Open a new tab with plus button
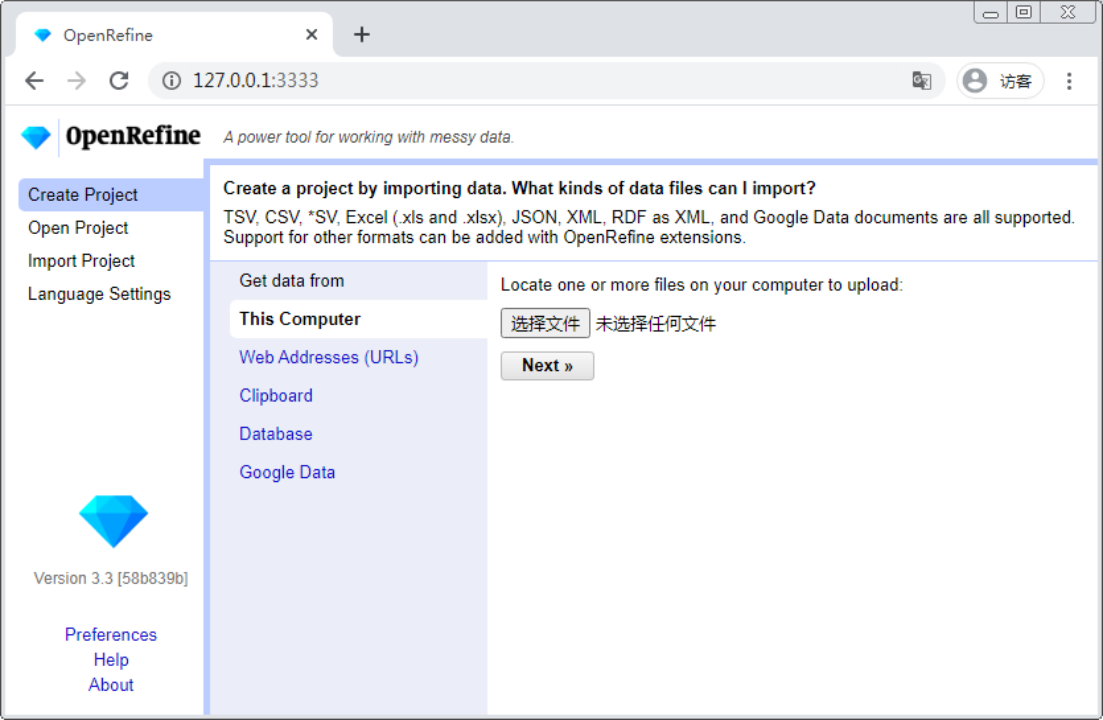This screenshot has height=720, width=1103. 362,34
